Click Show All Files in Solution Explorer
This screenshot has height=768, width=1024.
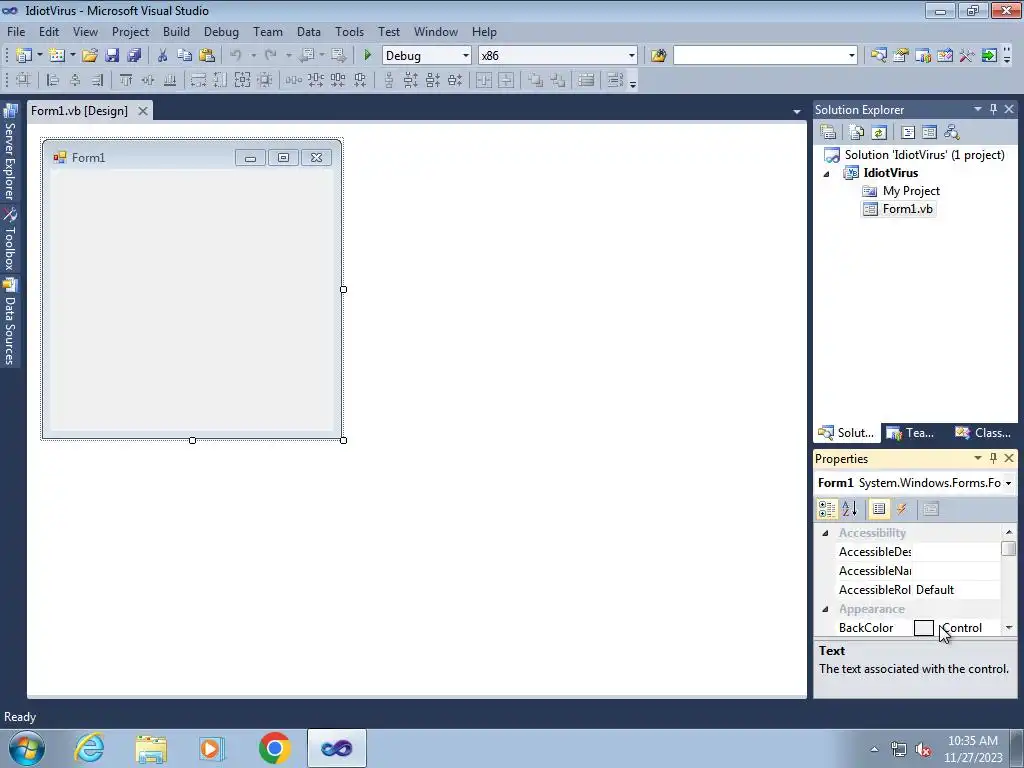[x=857, y=133]
